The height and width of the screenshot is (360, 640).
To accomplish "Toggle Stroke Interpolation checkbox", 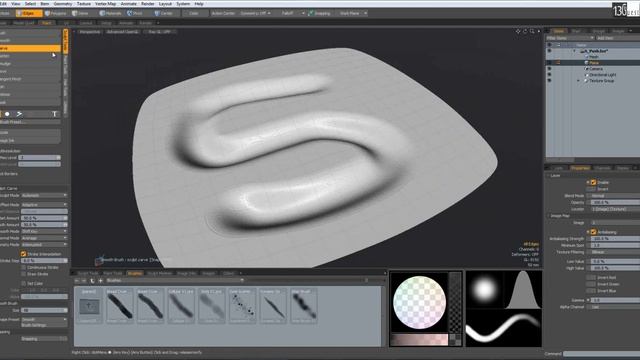I will click(x=23, y=254).
